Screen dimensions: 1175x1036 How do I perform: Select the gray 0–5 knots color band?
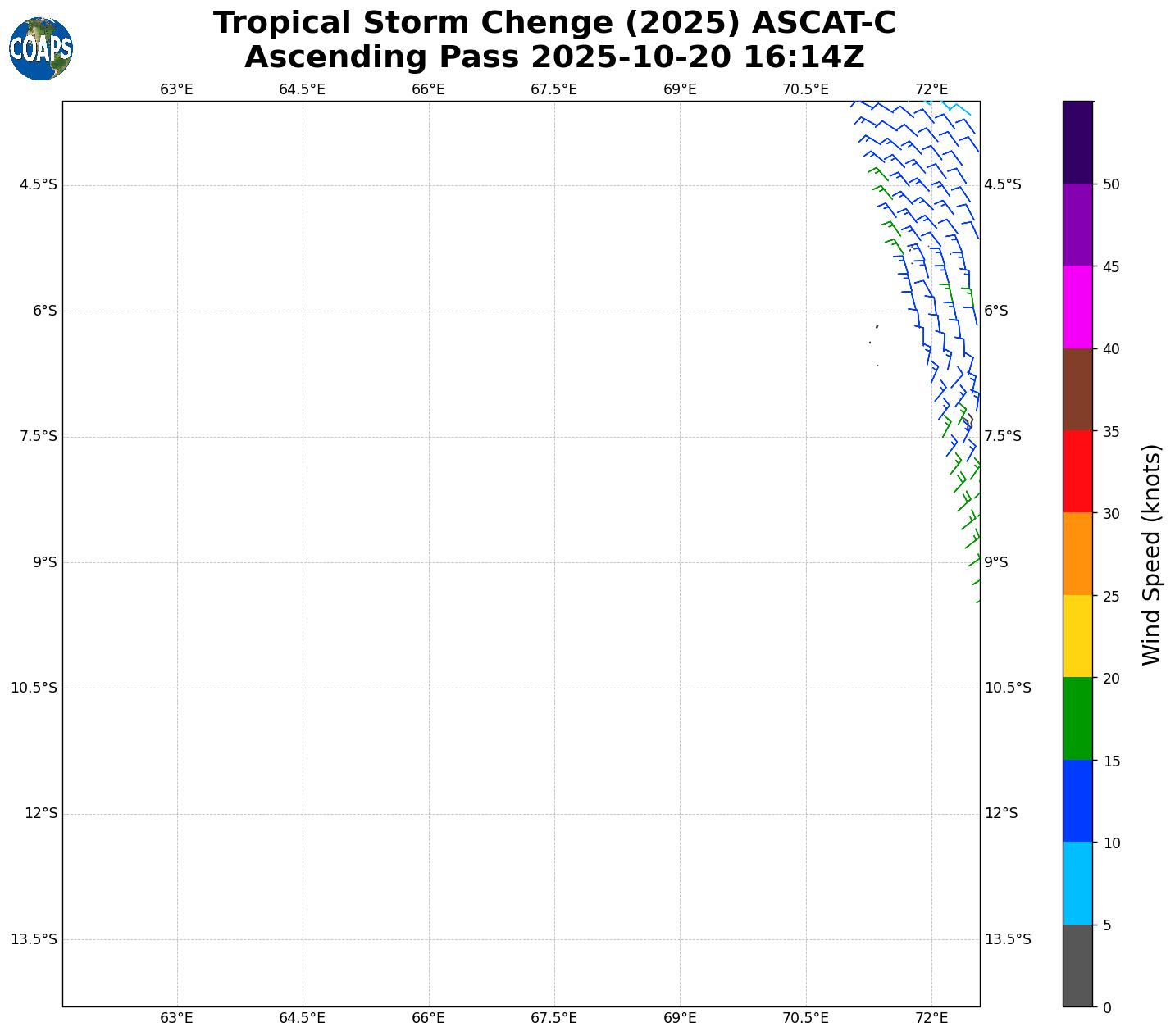(x=1077, y=966)
